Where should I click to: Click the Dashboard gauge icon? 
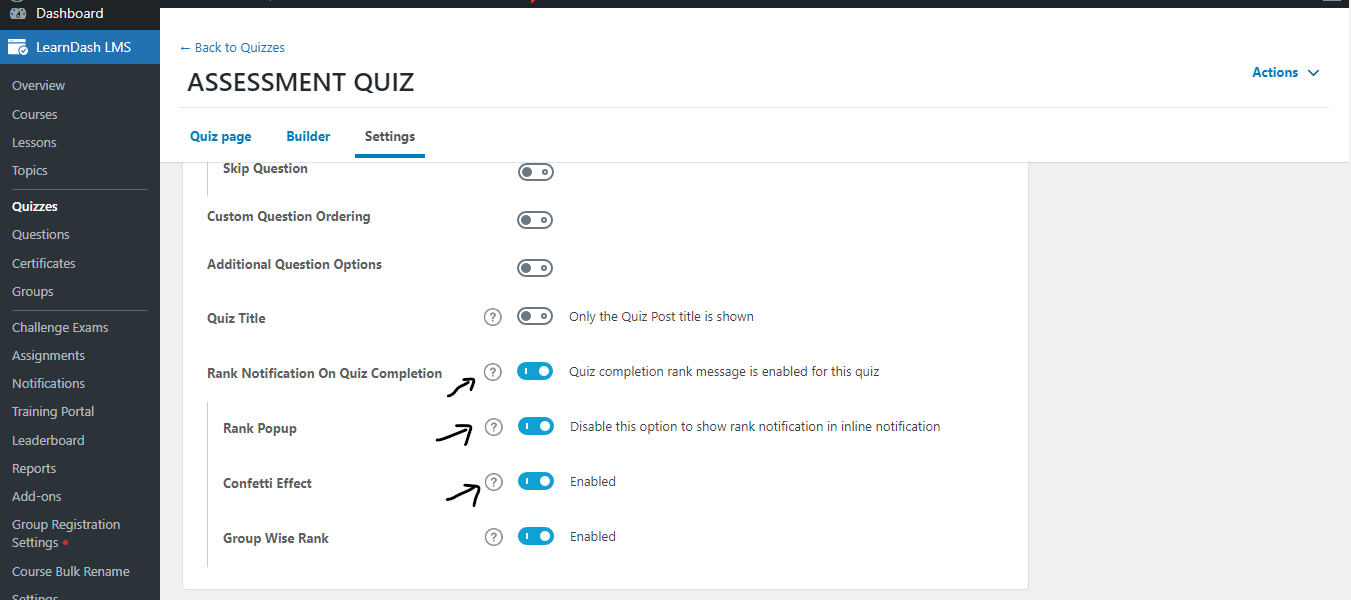(x=17, y=13)
